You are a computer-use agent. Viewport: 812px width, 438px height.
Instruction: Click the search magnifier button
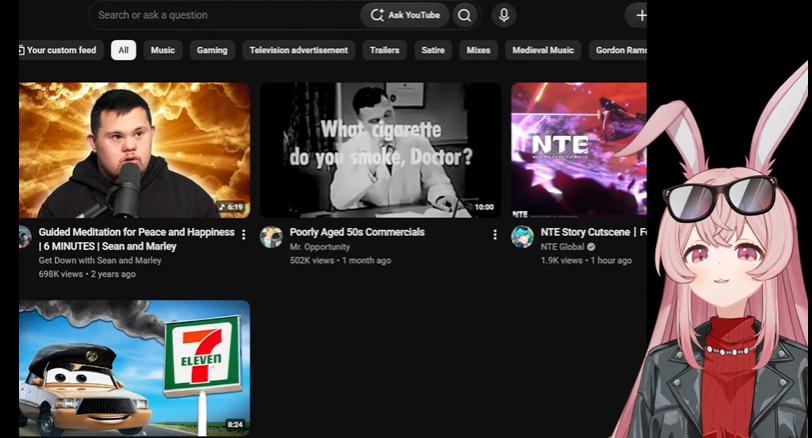[x=465, y=16]
